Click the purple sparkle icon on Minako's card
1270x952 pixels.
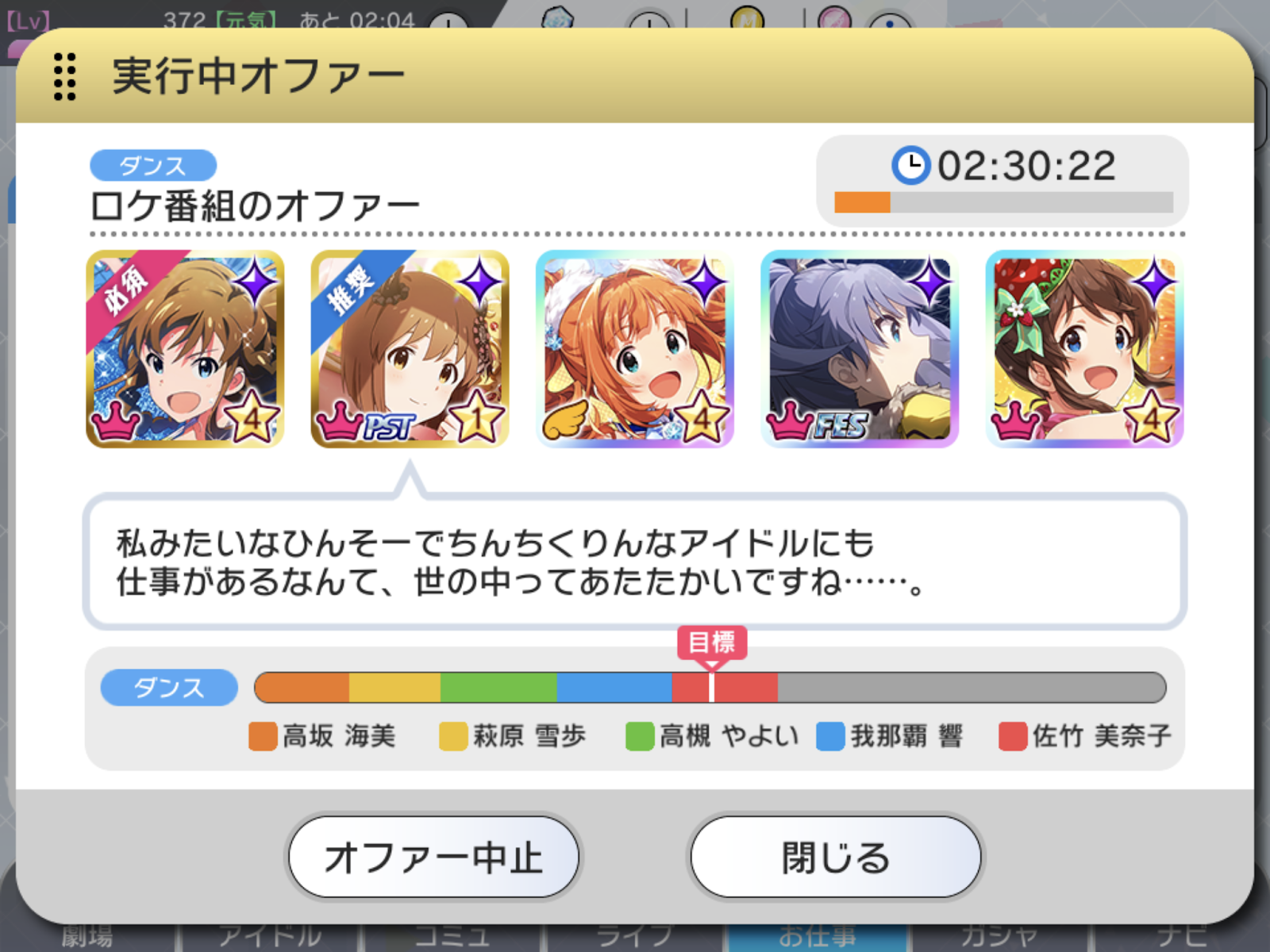point(1153,282)
